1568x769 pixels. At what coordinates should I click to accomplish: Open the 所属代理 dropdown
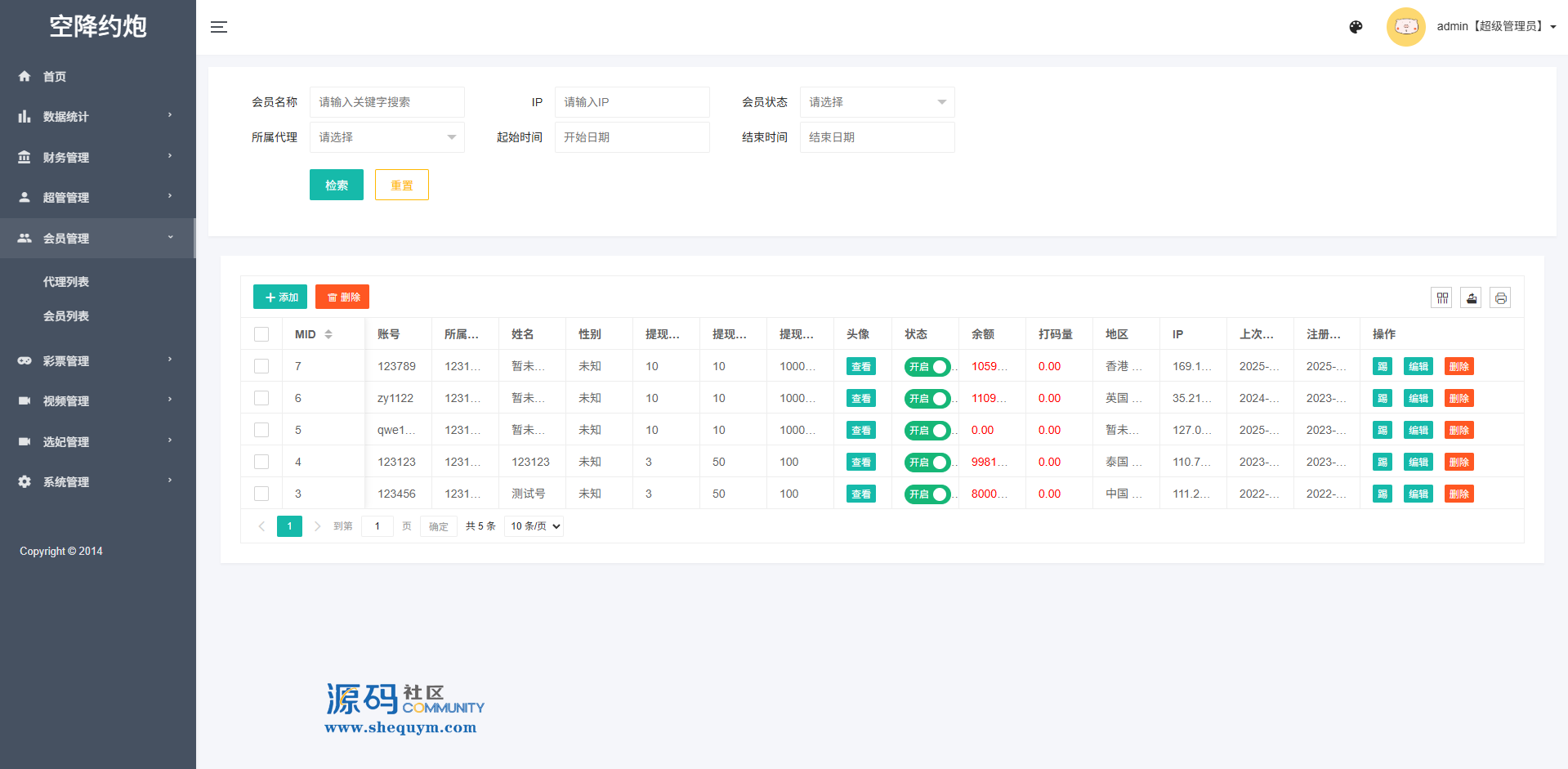coord(386,137)
